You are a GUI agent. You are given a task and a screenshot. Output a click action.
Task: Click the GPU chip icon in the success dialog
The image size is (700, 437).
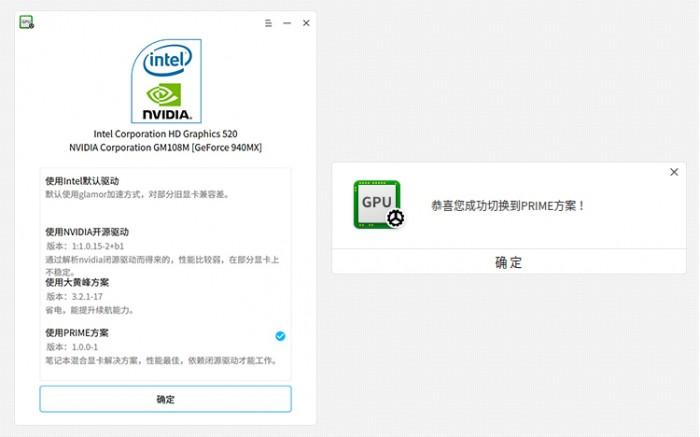[379, 204]
